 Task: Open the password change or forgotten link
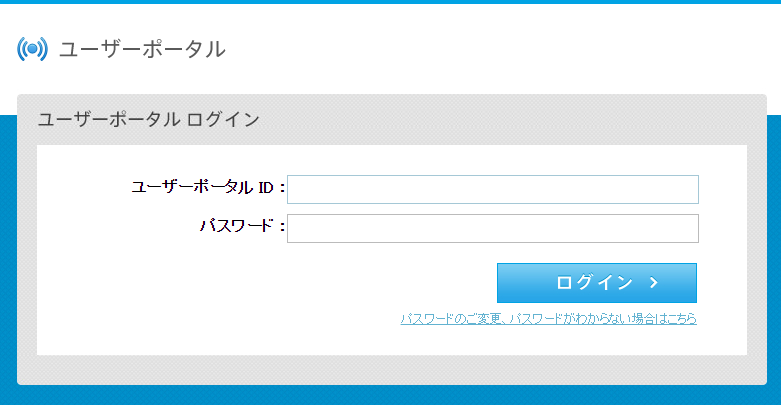point(548,319)
